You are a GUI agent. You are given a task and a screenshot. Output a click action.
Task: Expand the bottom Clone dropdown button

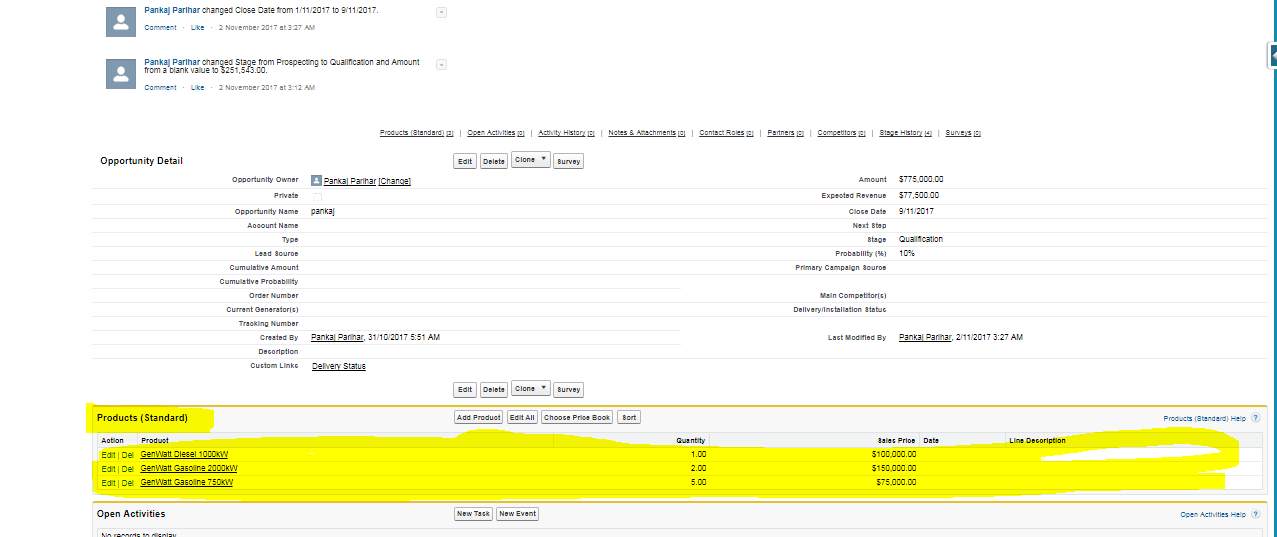pos(530,388)
